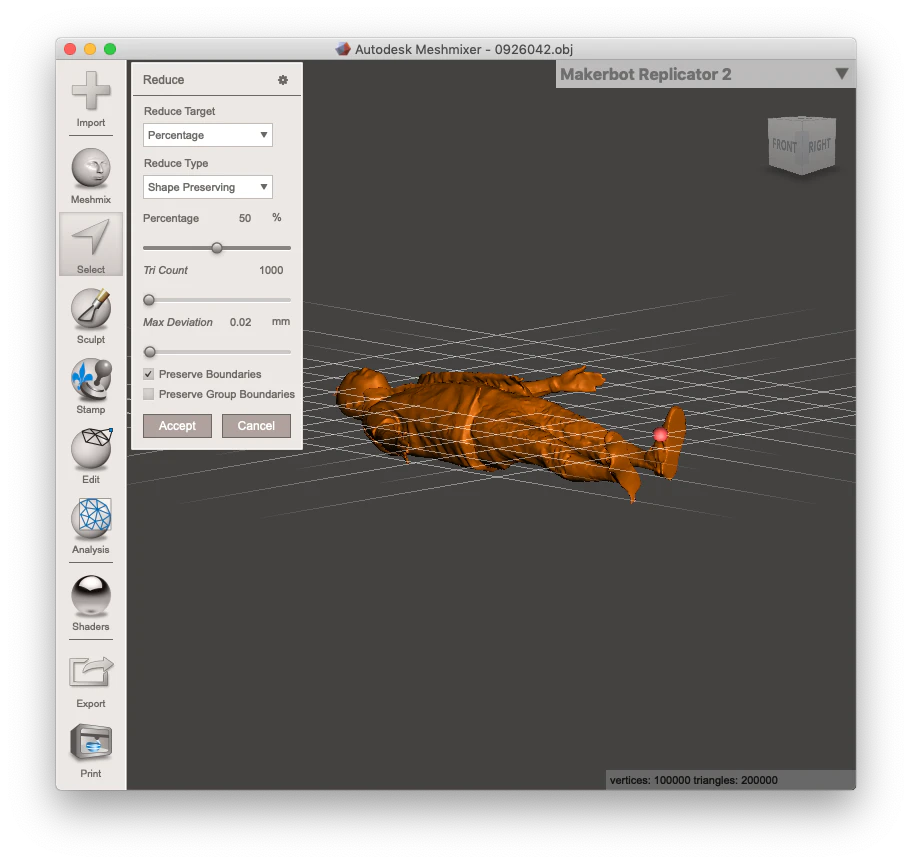
Task: Maximize the window with the green button
Action: (110, 49)
